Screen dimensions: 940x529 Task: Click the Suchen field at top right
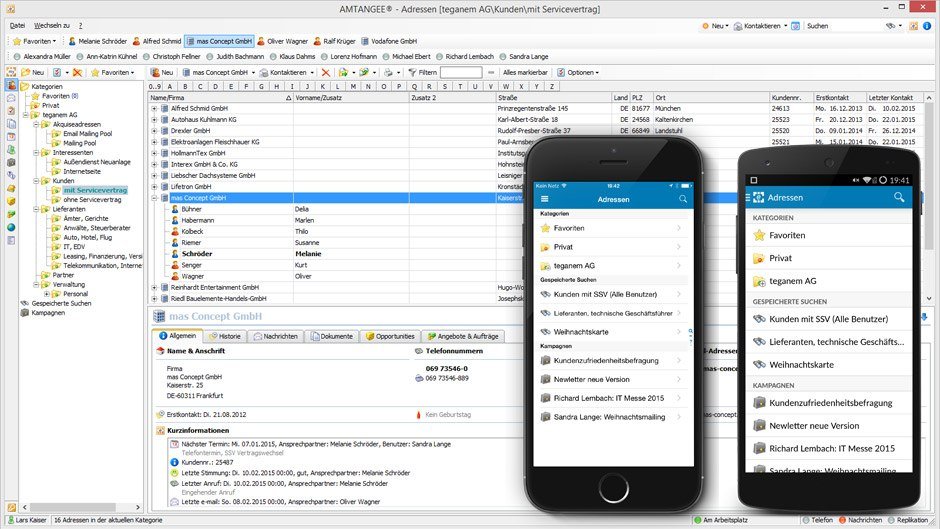pyautogui.click(x=843, y=26)
